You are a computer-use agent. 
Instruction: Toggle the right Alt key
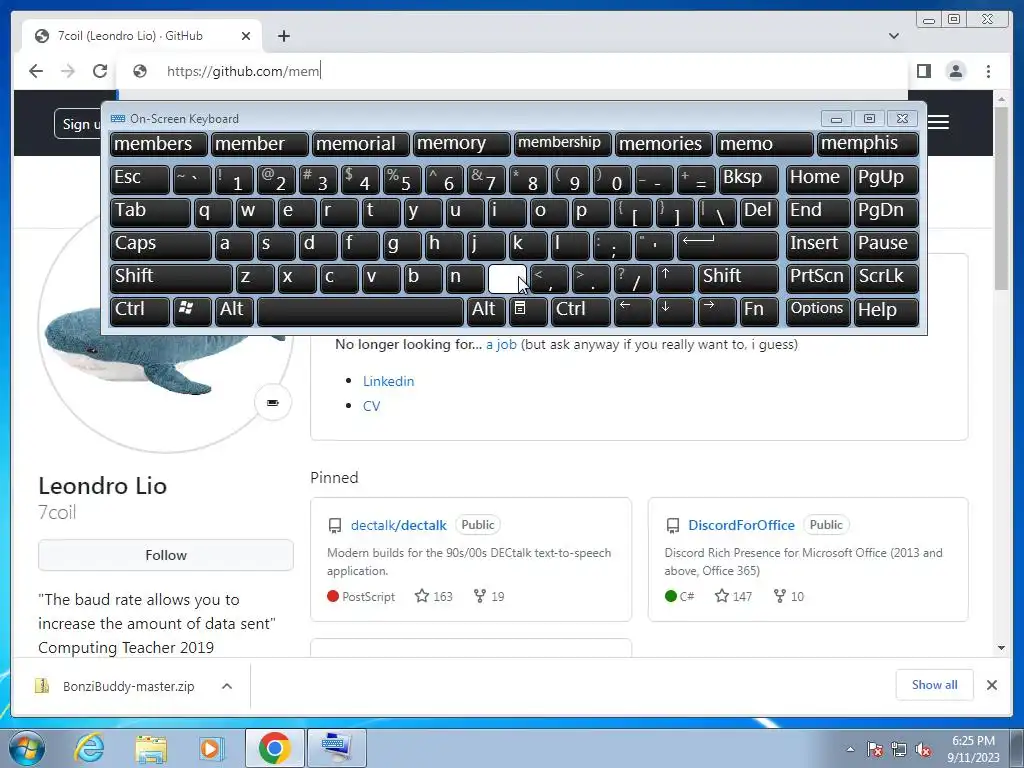(x=486, y=312)
